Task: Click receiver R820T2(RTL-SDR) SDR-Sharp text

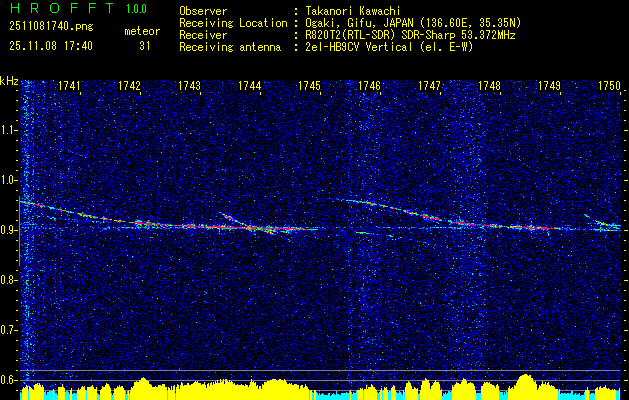Action: pyautogui.click(x=410, y=35)
